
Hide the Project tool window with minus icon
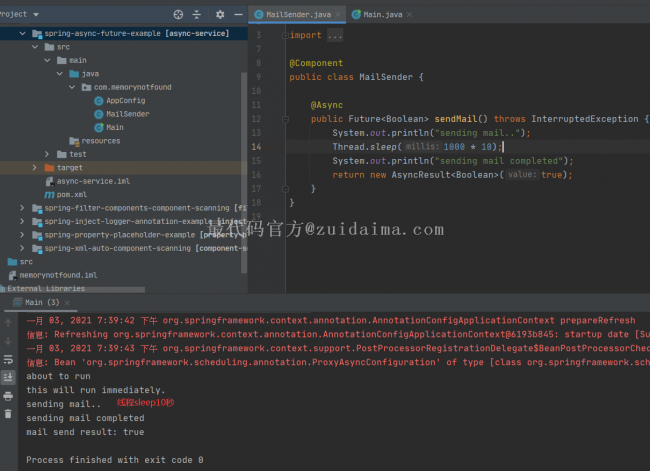coord(238,15)
